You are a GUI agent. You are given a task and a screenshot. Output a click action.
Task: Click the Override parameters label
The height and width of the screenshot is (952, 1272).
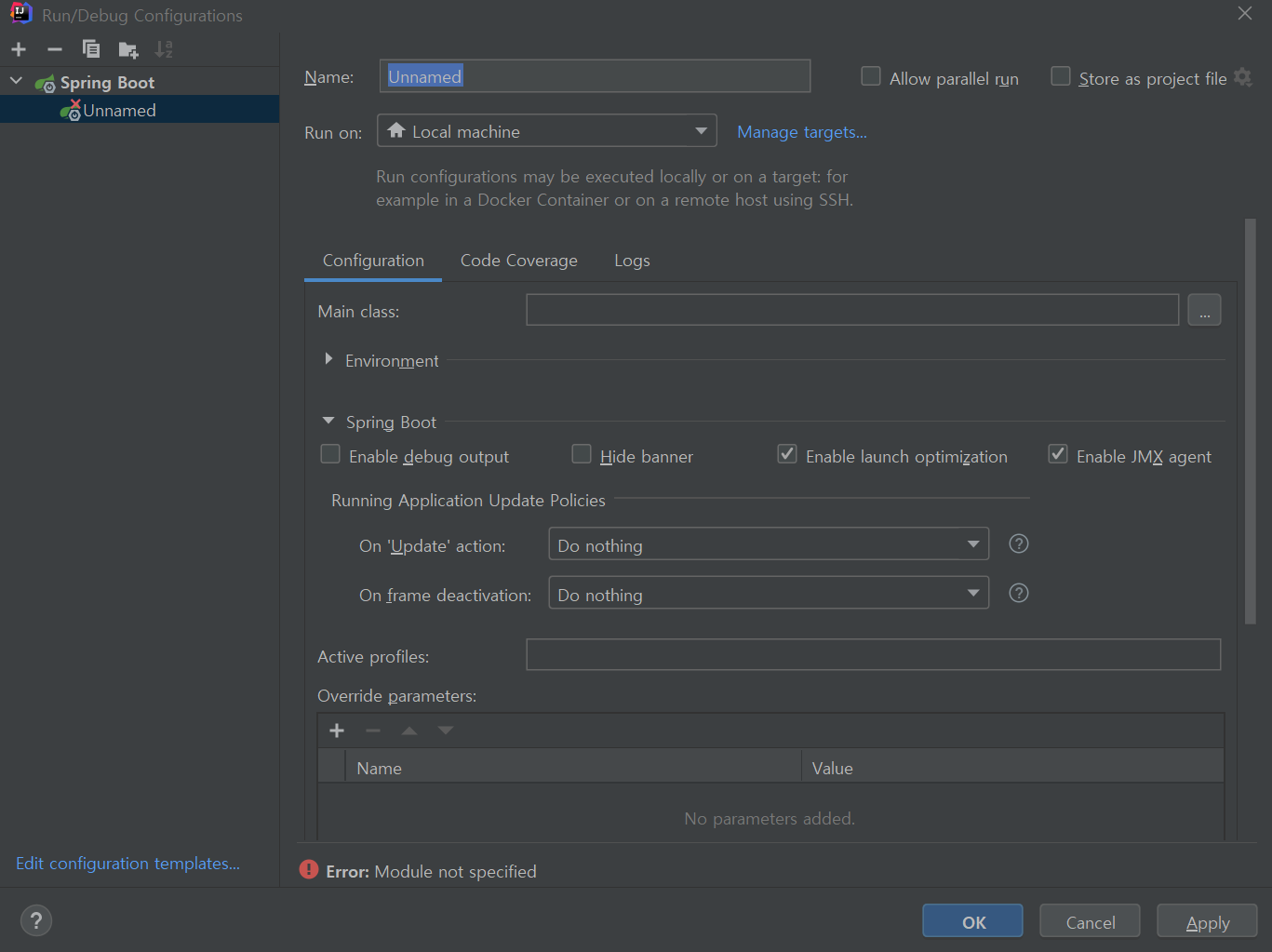coord(396,696)
